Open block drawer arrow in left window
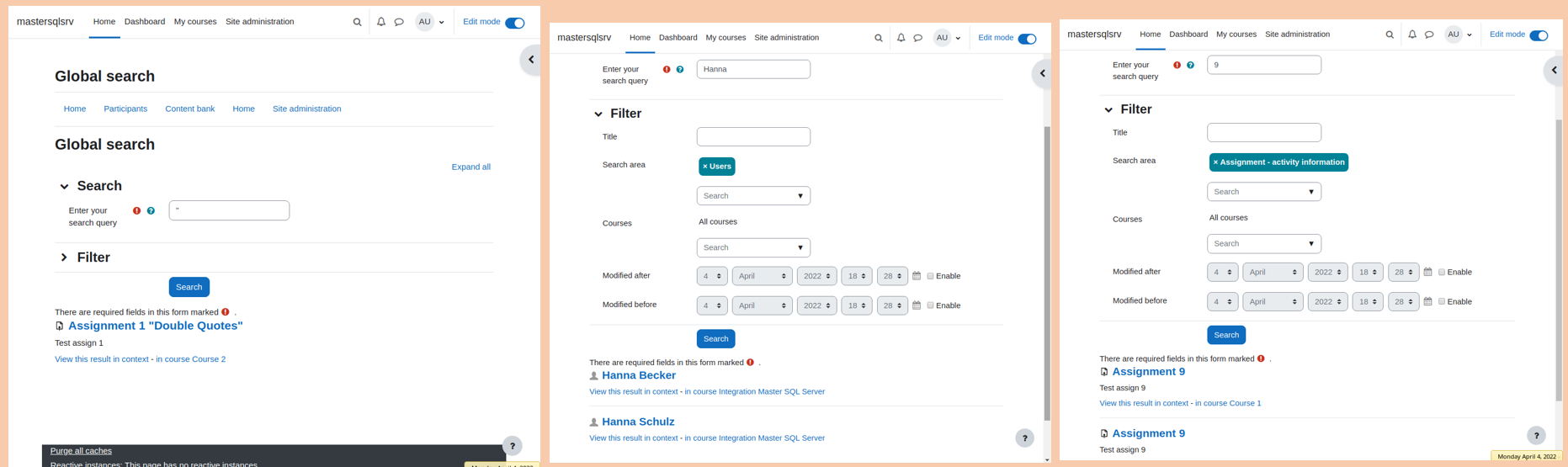 [531, 60]
